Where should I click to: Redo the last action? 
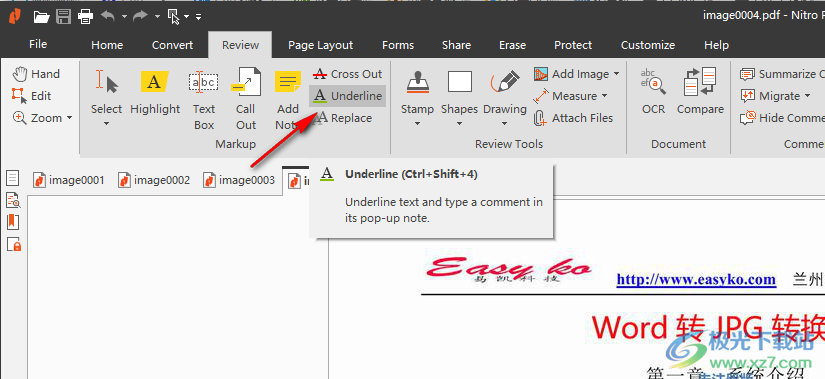[x=140, y=17]
